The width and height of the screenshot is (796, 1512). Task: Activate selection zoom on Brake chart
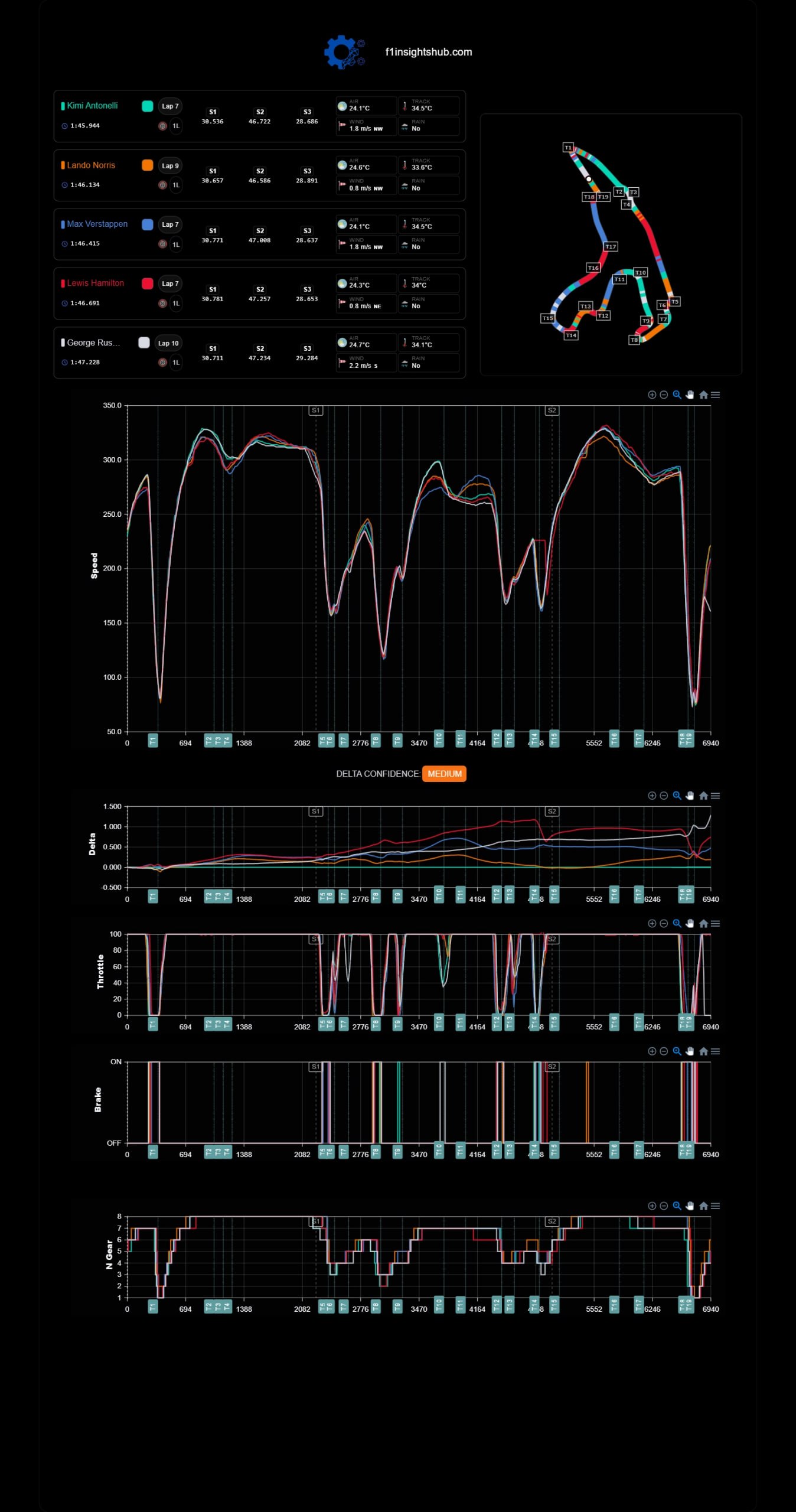[x=677, y=1051]
